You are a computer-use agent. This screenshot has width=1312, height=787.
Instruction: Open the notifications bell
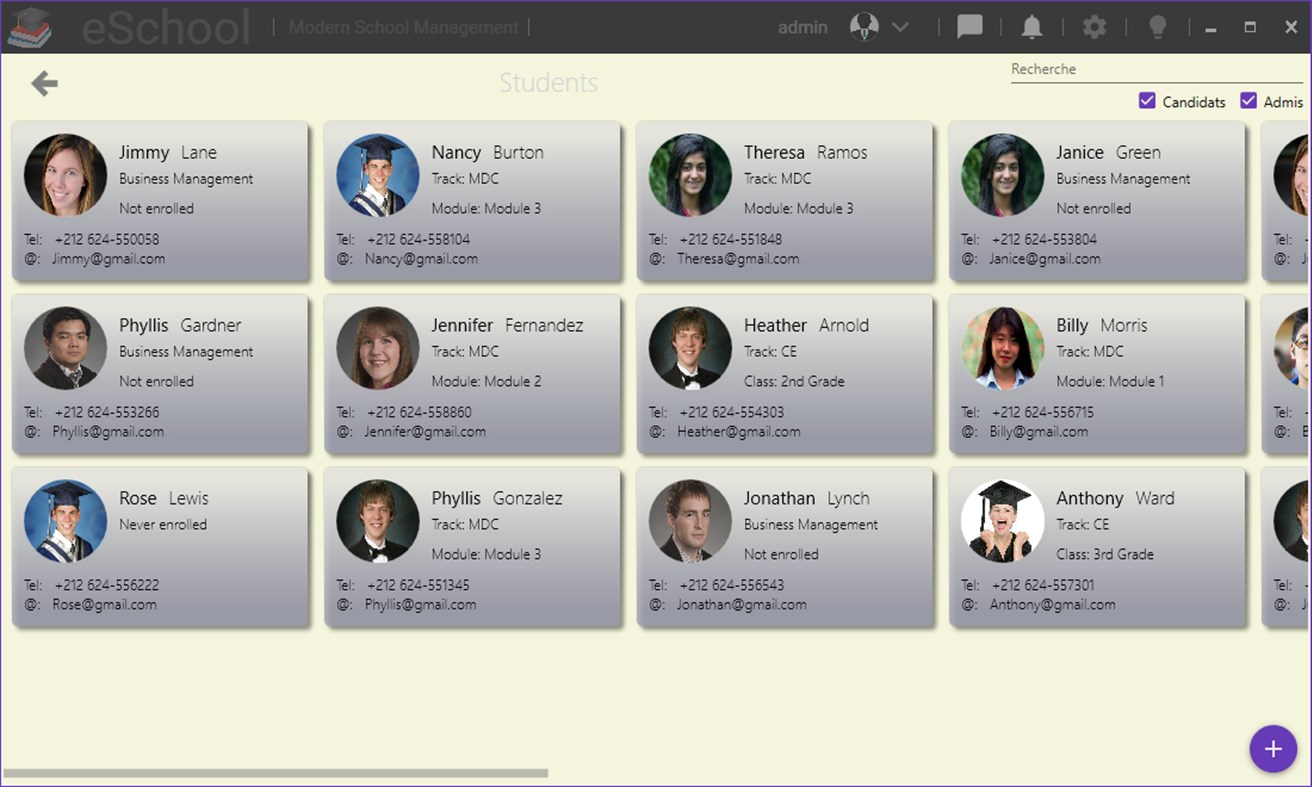[1031, 27]
